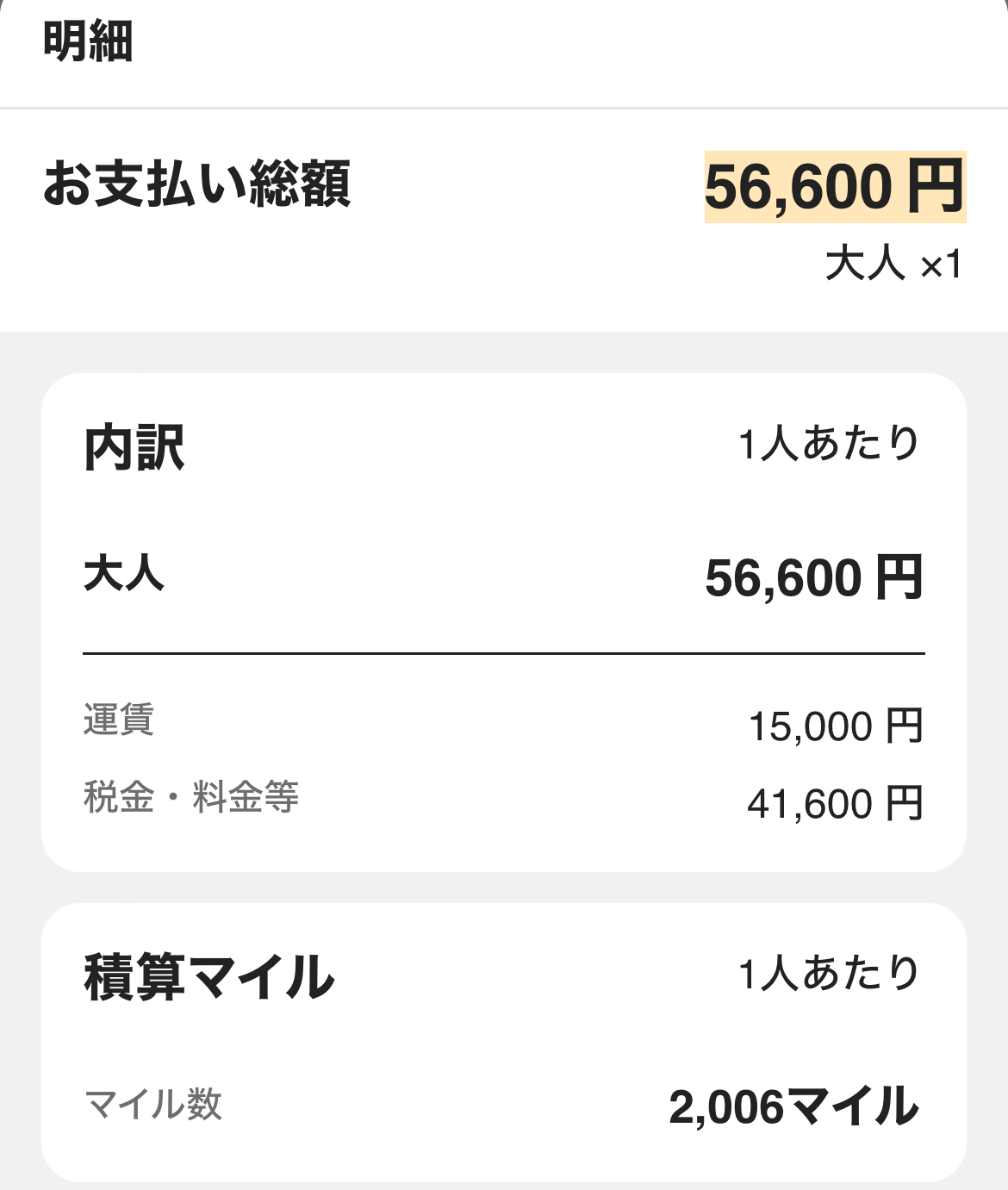Click the 円 symbol in total amount
The height and width of the screenshot is (1190, 1008).
click(x=934, y=187)
